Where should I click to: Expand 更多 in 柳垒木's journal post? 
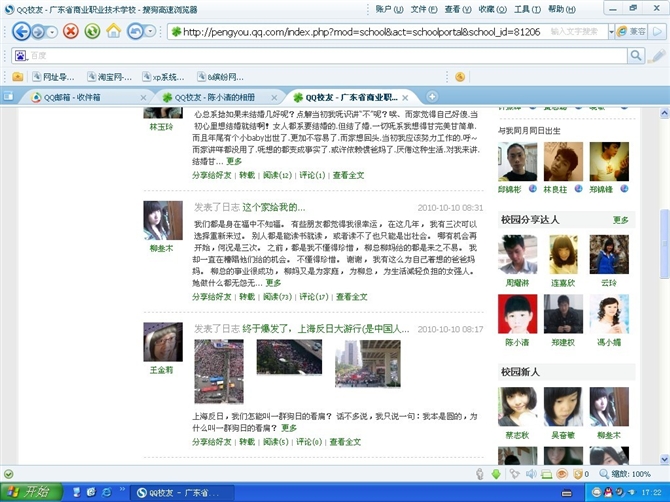pyautogui.click(x=273, y=283)
